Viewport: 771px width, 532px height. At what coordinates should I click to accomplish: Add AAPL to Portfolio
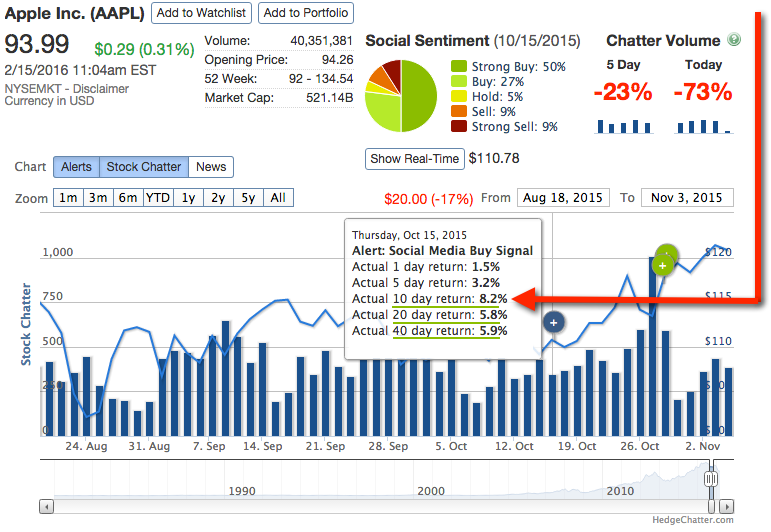tap(306, 13)
